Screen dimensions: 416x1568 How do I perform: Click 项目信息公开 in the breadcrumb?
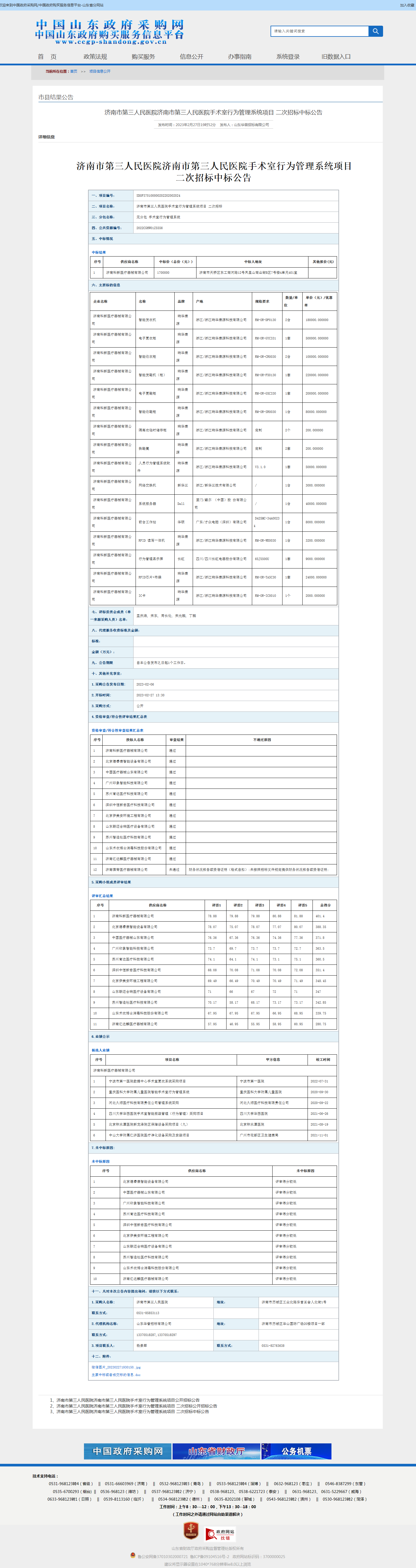[x=100, y=71]
